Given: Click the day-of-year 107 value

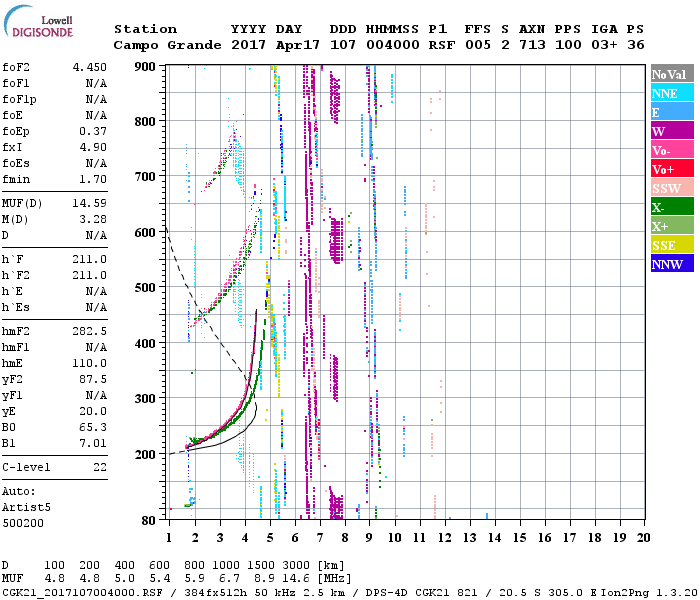Looking at the screenshot, I should tap(343, 45).
